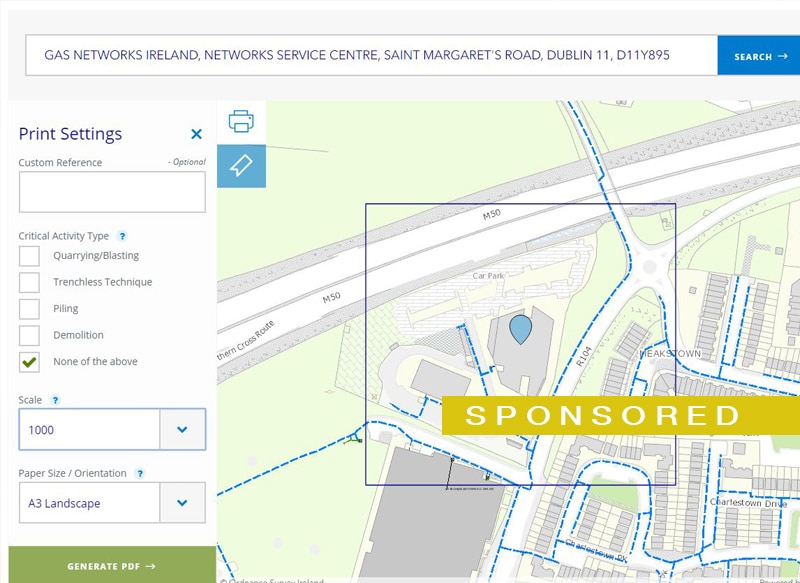Tick the Piling checkbox
800x583 pixels.
30,309
